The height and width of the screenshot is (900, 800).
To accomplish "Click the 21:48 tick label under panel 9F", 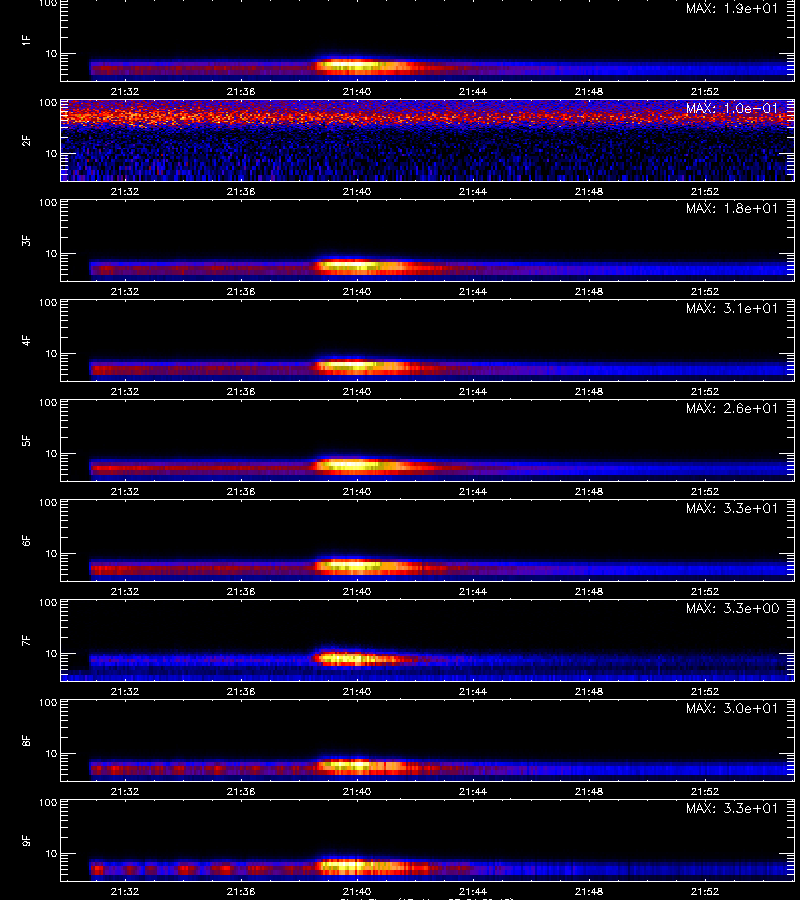I will point(589,891).
